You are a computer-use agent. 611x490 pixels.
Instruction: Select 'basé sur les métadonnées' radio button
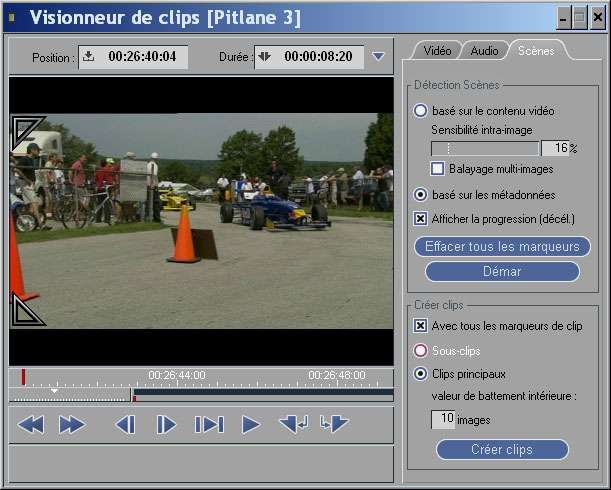(x=420, y=195)
